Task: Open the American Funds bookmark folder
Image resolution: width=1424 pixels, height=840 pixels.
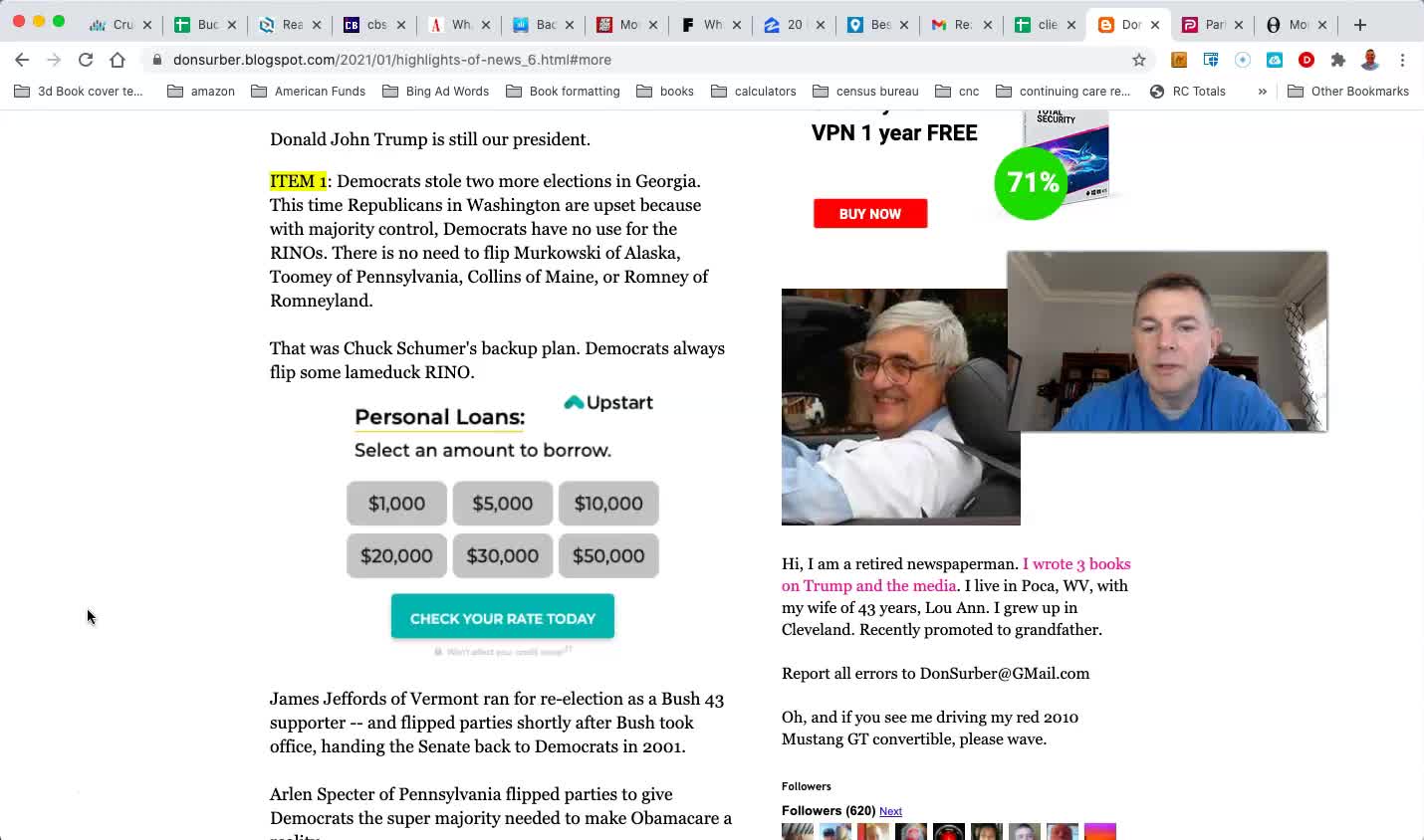Action: click(x=309, y=91)
